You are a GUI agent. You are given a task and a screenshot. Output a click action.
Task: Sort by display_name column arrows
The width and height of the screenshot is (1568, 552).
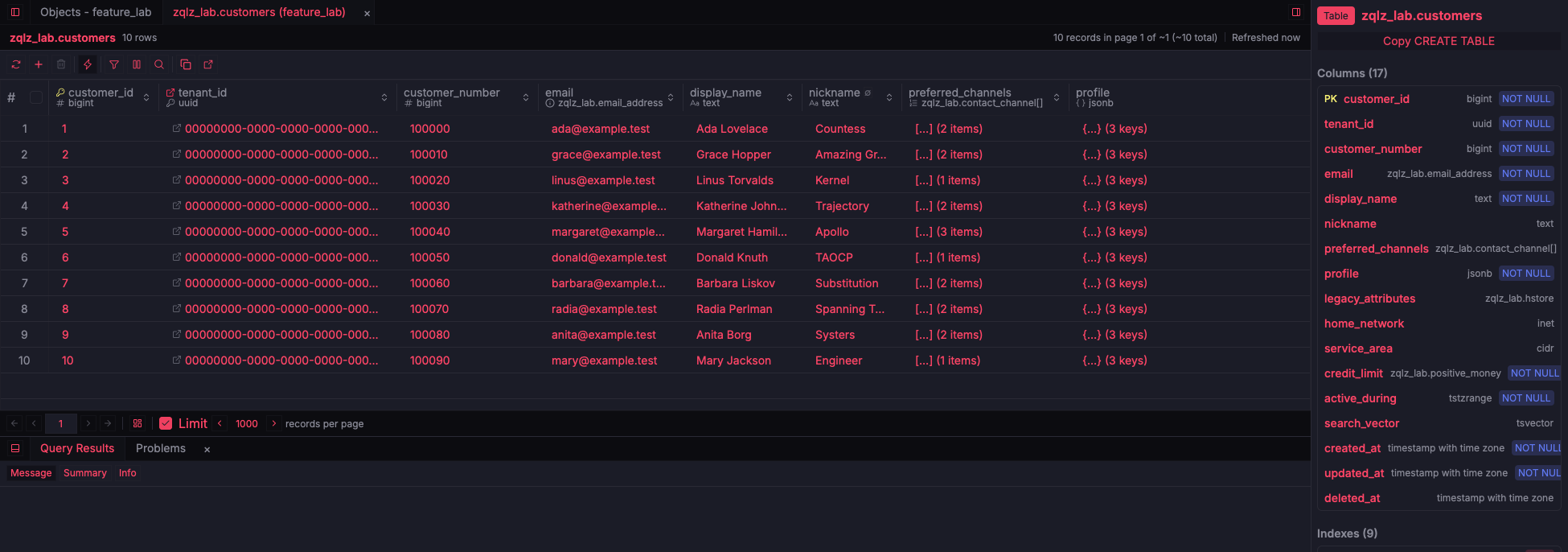coord(790,97)
